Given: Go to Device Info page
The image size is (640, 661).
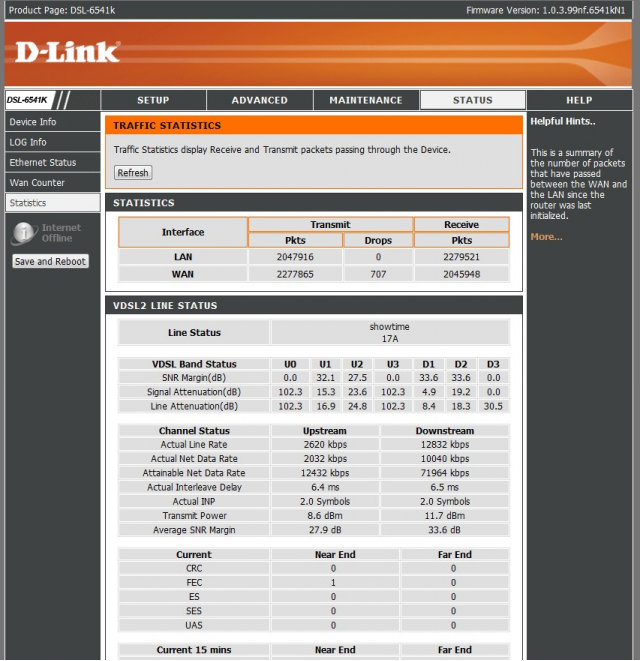Looking at the screenshot, I should (x=53, y=122).
